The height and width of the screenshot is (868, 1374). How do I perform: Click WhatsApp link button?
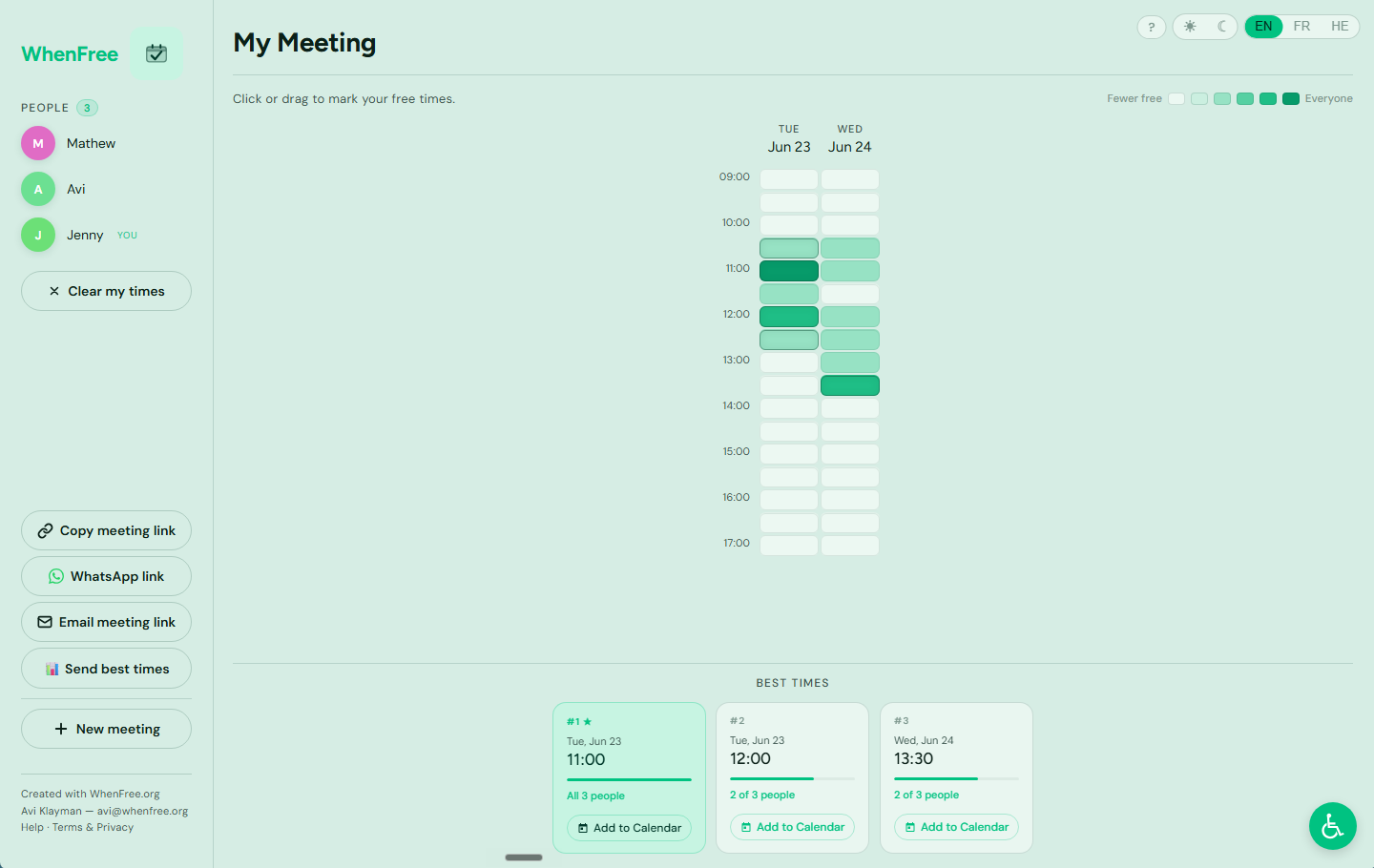pyautogui.click(x=106, y=576)
